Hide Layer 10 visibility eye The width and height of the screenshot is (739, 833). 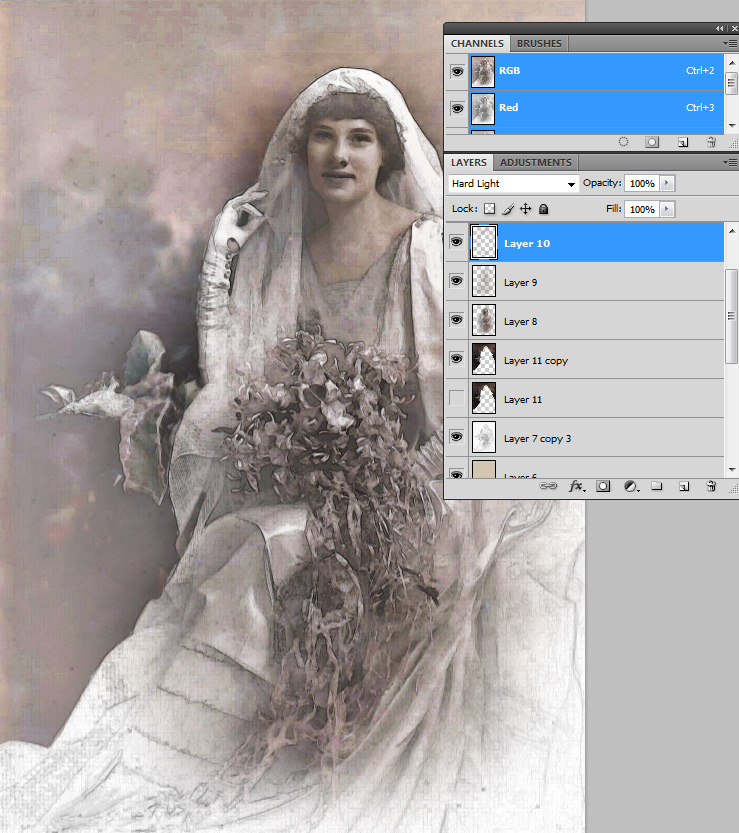click(456, 242)
